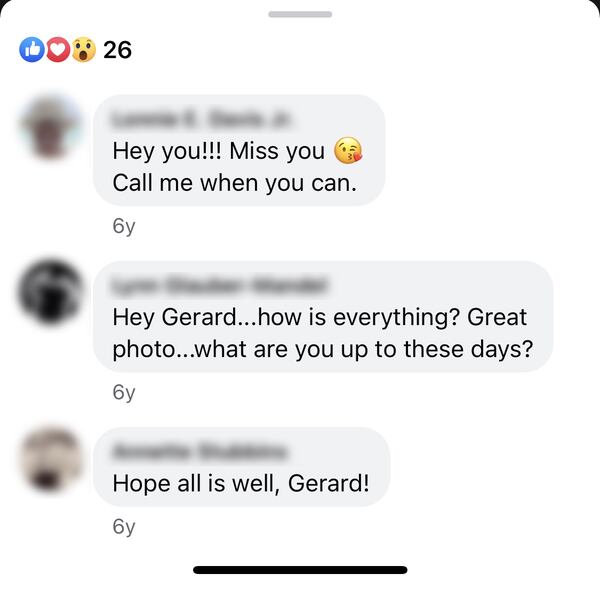The height and width of the screenshot is (598, 600).
Task: Open avatar beside "Hope all is well" comment
Action: (x=51, y=460)
